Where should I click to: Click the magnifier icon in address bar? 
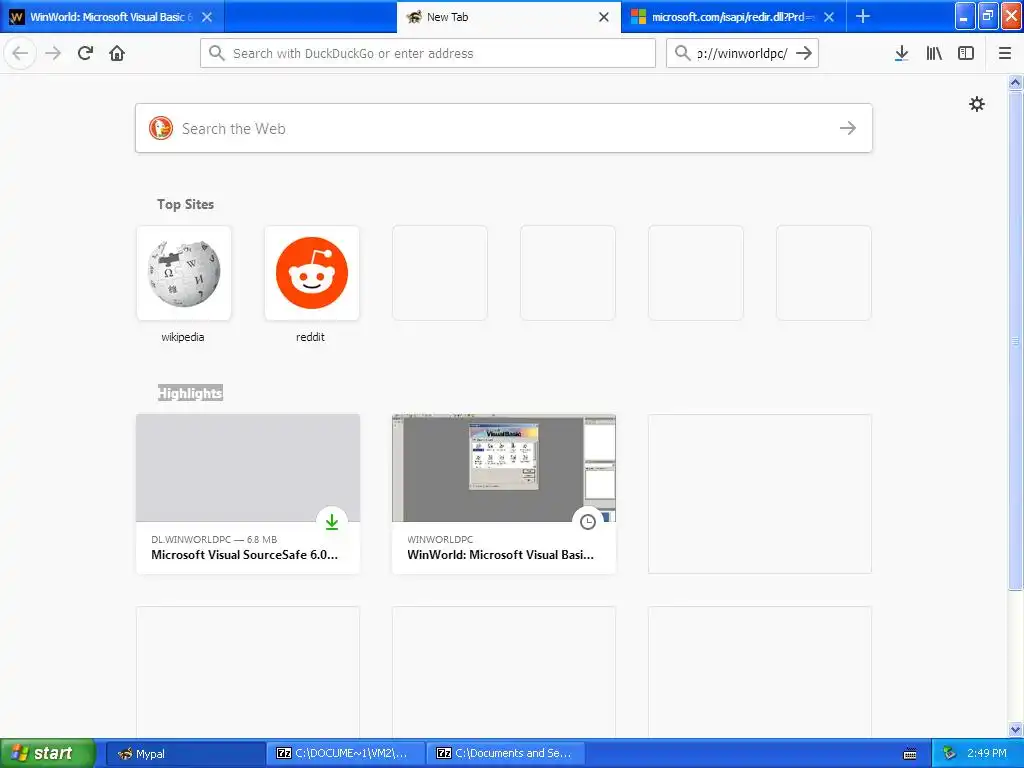[x=217, y=53]
